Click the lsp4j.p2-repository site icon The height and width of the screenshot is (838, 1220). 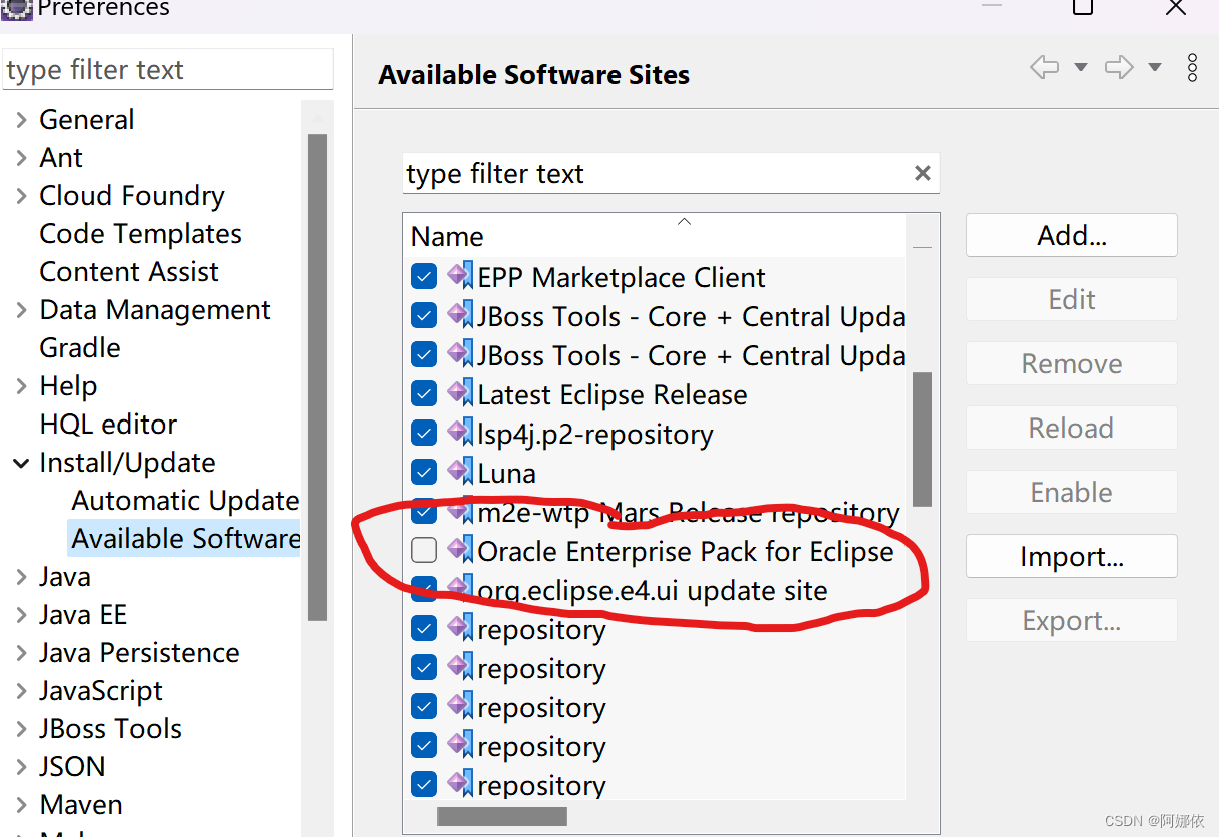coord(460,433)
